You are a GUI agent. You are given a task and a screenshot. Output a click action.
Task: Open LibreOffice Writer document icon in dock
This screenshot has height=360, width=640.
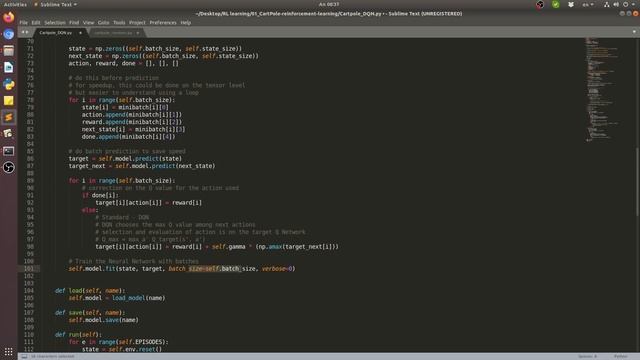click(x=9, y=68)
